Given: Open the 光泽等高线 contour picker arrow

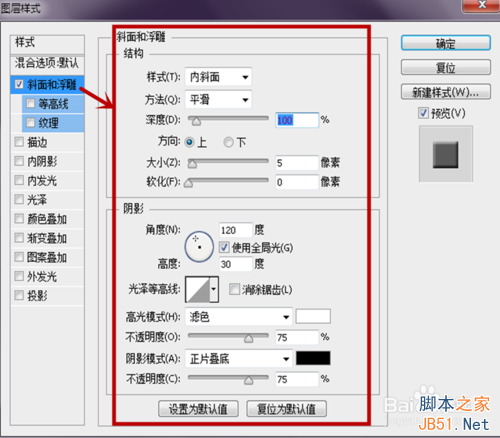Looking at the screenshot, I should tap(214, 289).
